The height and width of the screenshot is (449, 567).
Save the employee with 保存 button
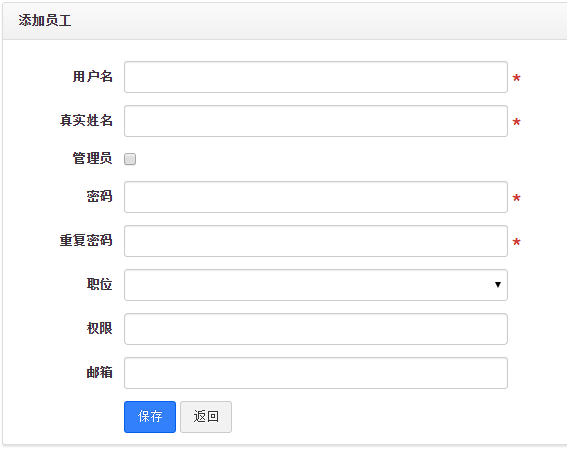click(150, 417)
